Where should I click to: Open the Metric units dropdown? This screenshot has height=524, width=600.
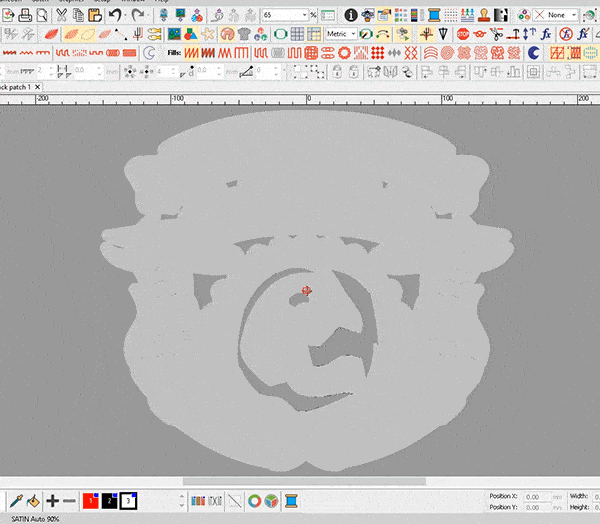pos(353,34)
